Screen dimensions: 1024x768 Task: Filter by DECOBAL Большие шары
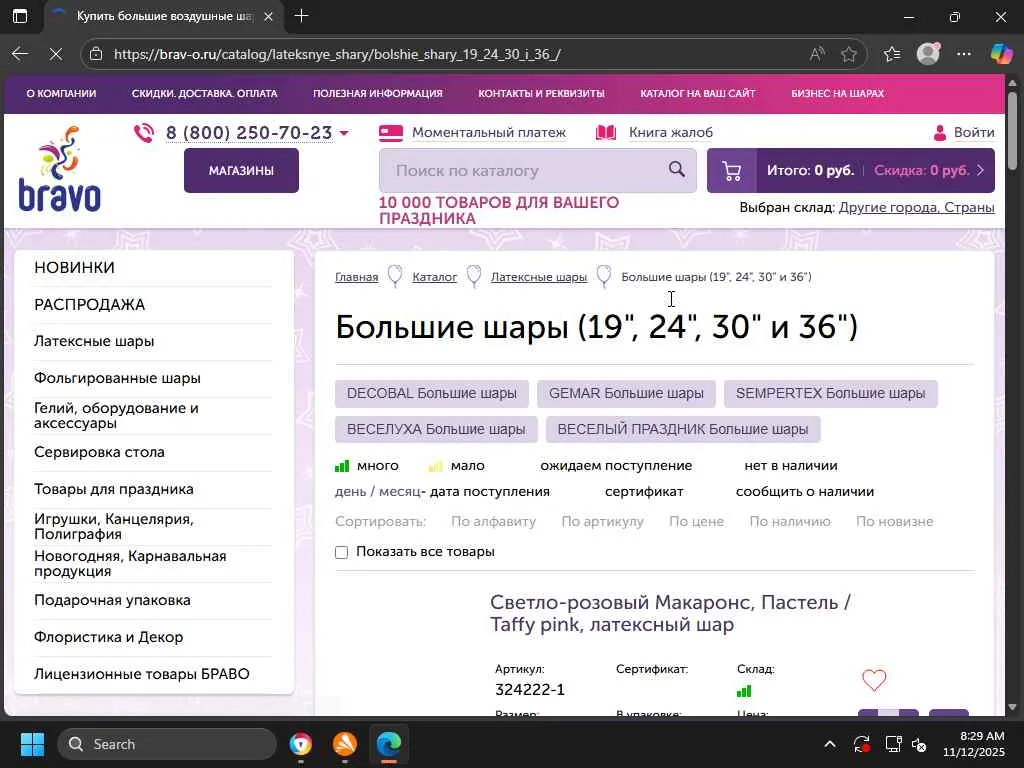[x=432, y=393]
